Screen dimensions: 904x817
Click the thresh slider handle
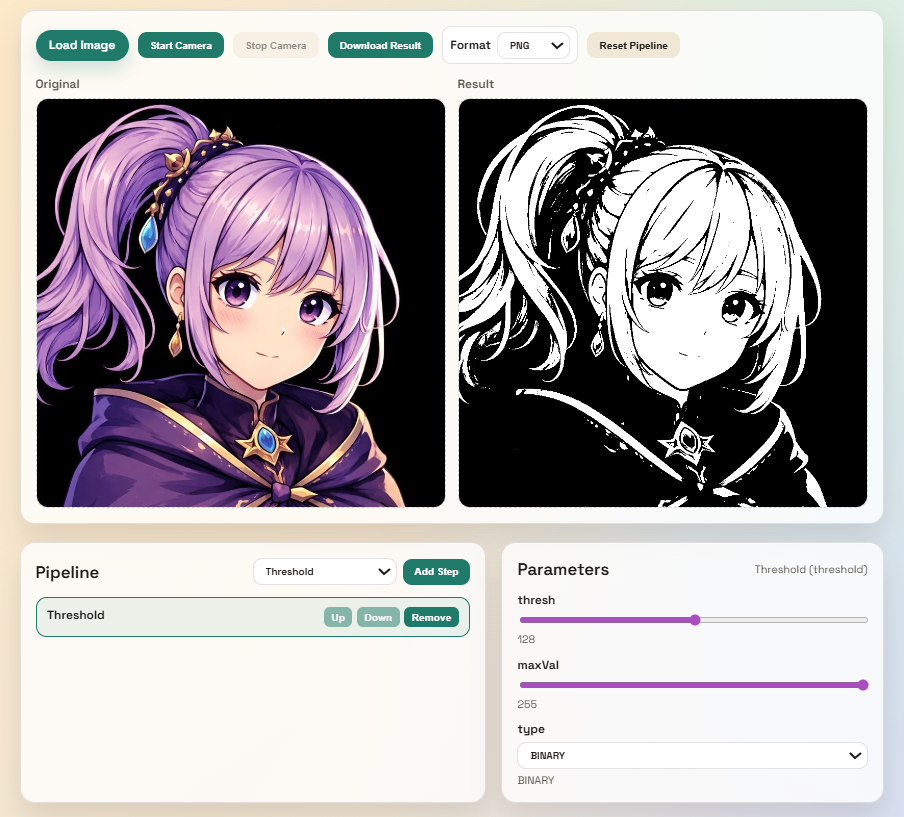[x=695, y=620]
